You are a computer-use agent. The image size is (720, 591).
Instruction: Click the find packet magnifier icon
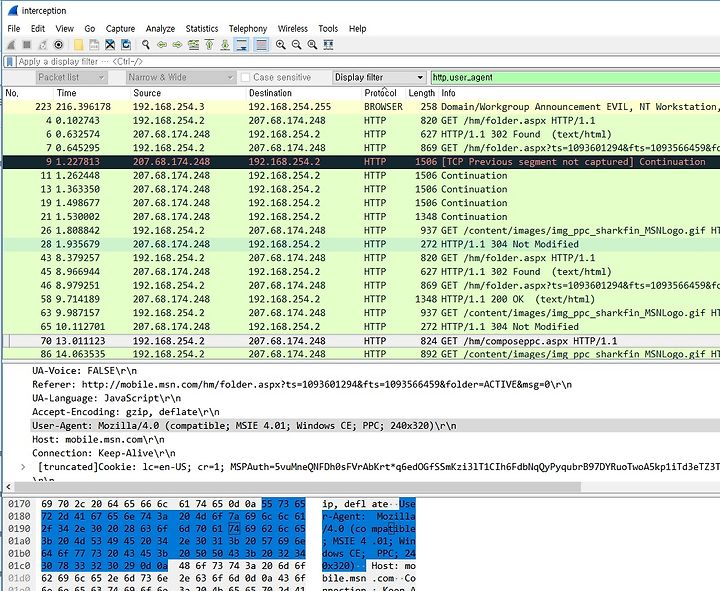(x=146, y=45)
